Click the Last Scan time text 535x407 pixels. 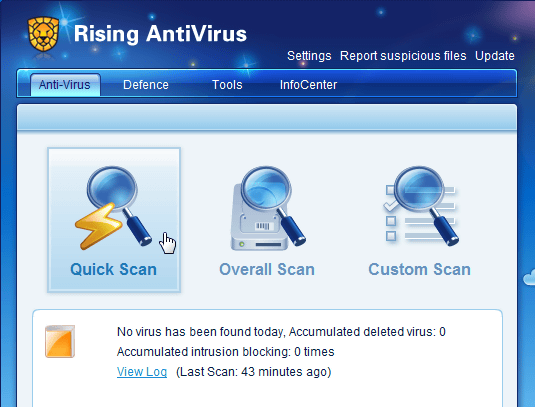coord(254,372)
